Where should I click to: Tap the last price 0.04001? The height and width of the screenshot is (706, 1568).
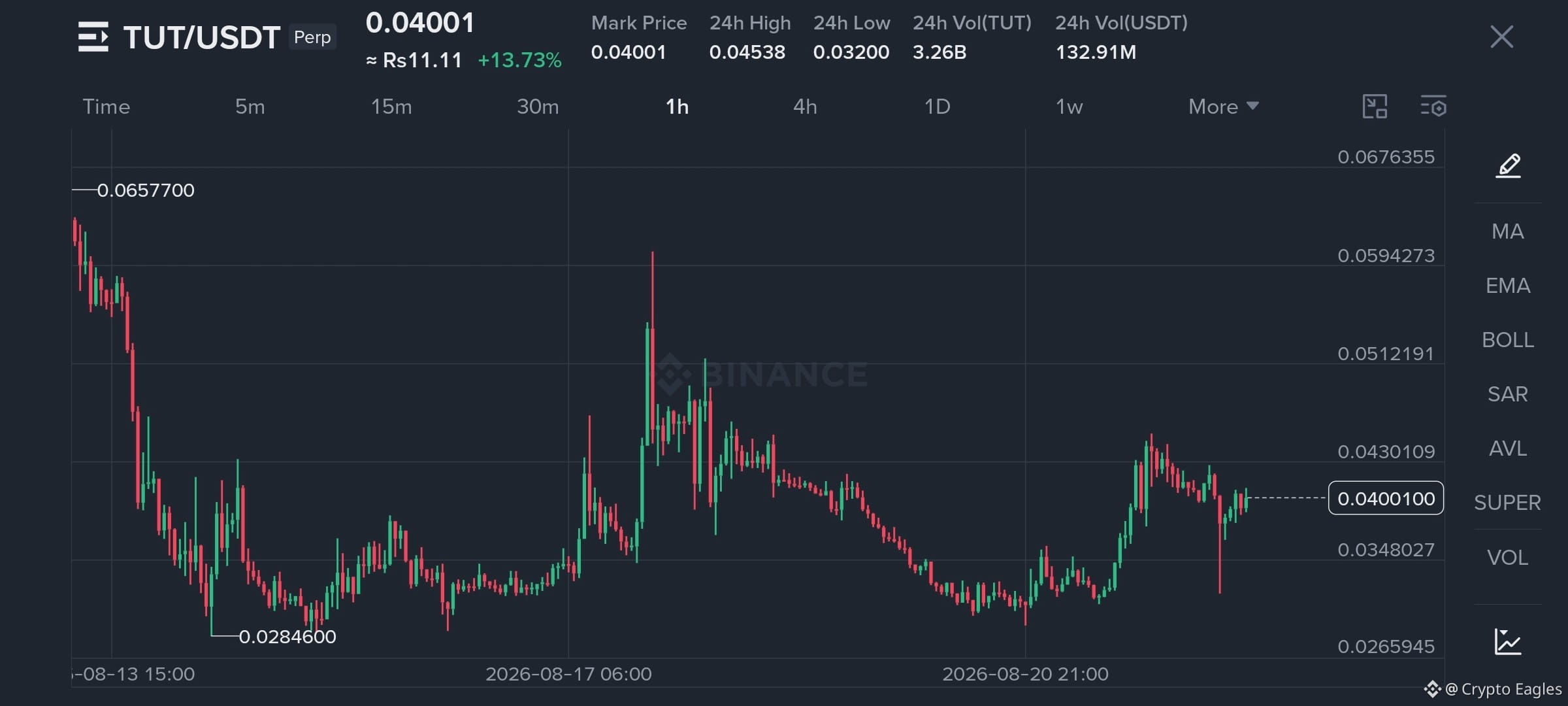click(x=420, y=23)
